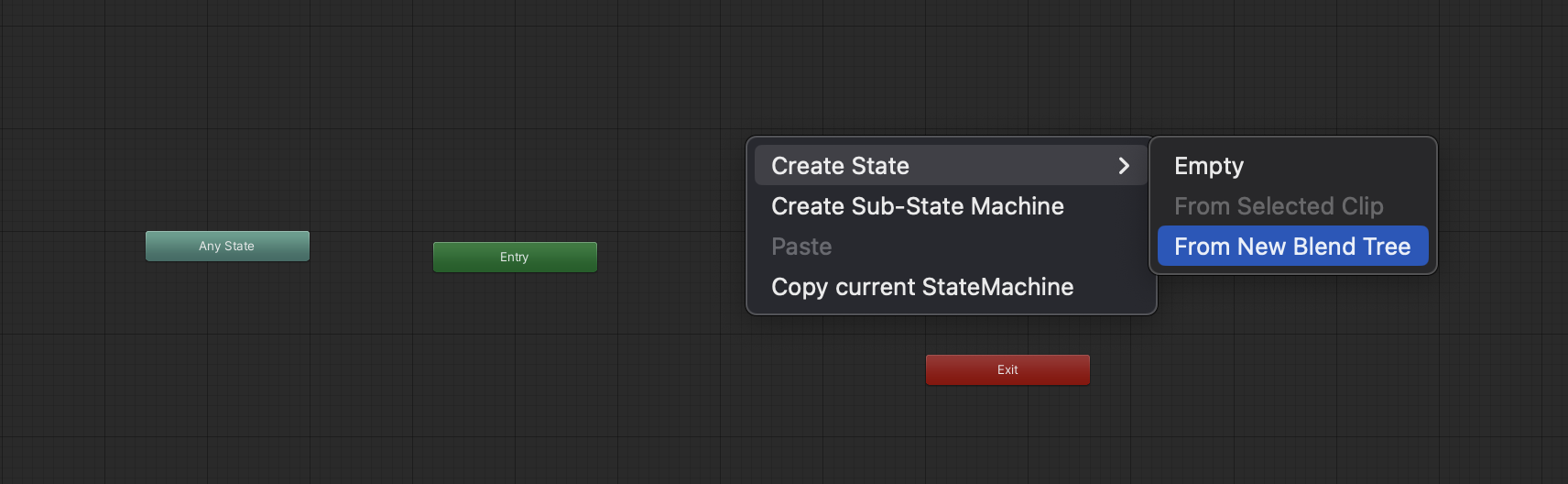Click empty grid below the Any State node
This screenshot has width=1568, height=484.
point(227,367)
